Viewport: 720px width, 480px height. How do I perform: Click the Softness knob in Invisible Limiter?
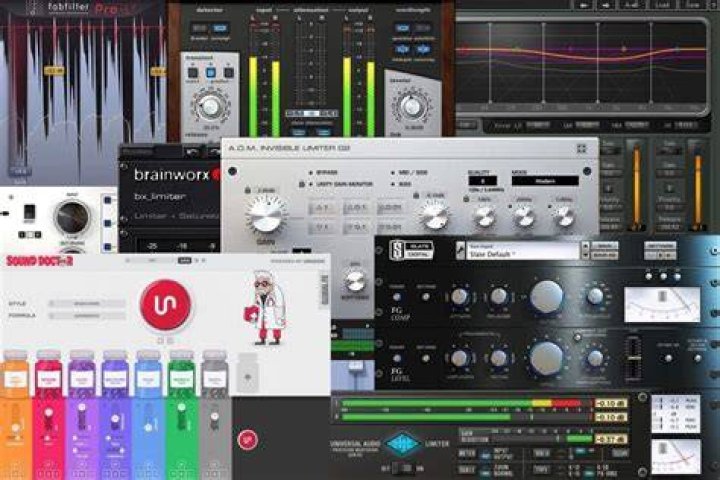pos(354,280)
